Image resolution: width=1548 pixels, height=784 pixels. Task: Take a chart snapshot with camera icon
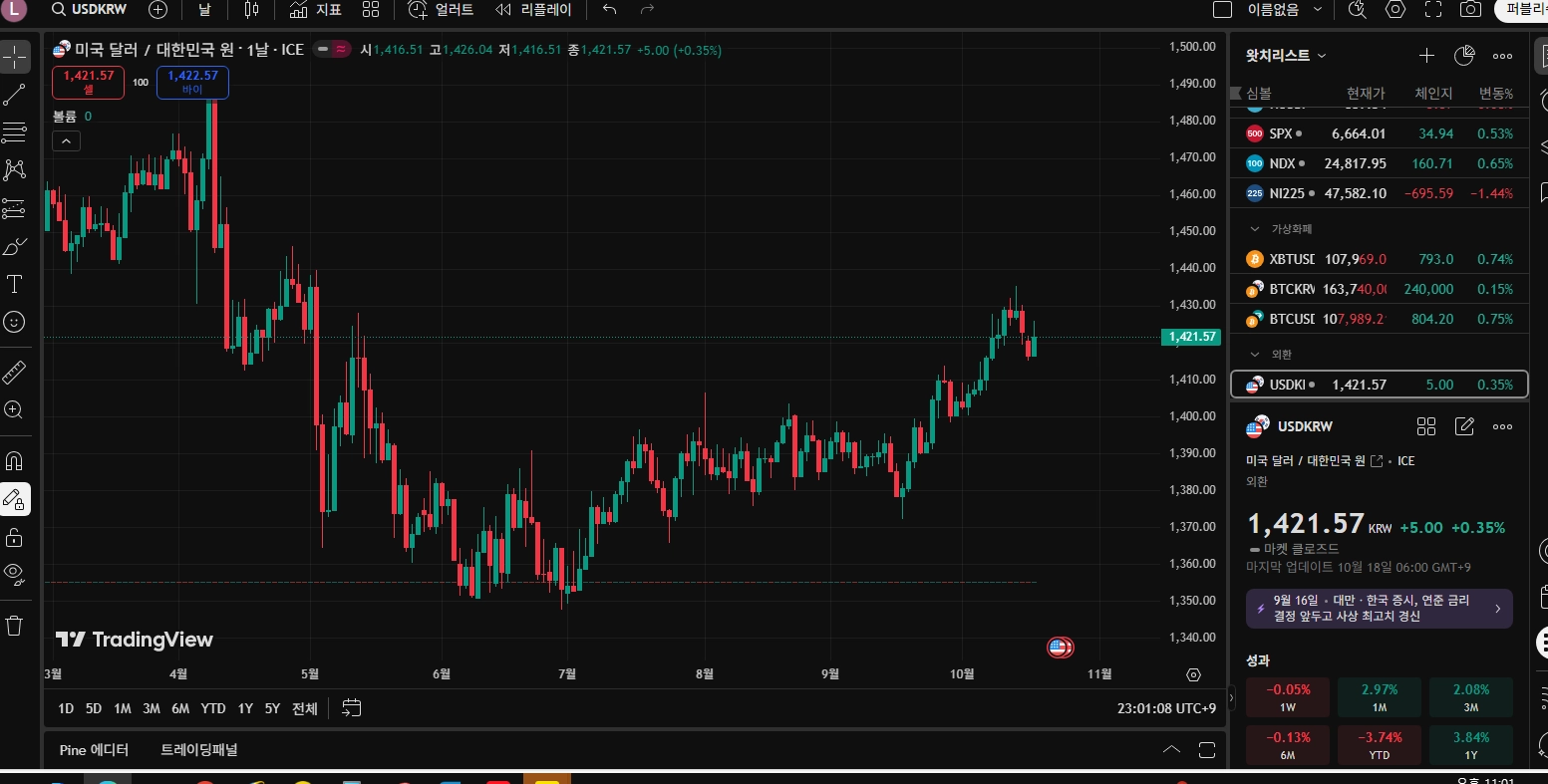click(x=1470, y=9)
